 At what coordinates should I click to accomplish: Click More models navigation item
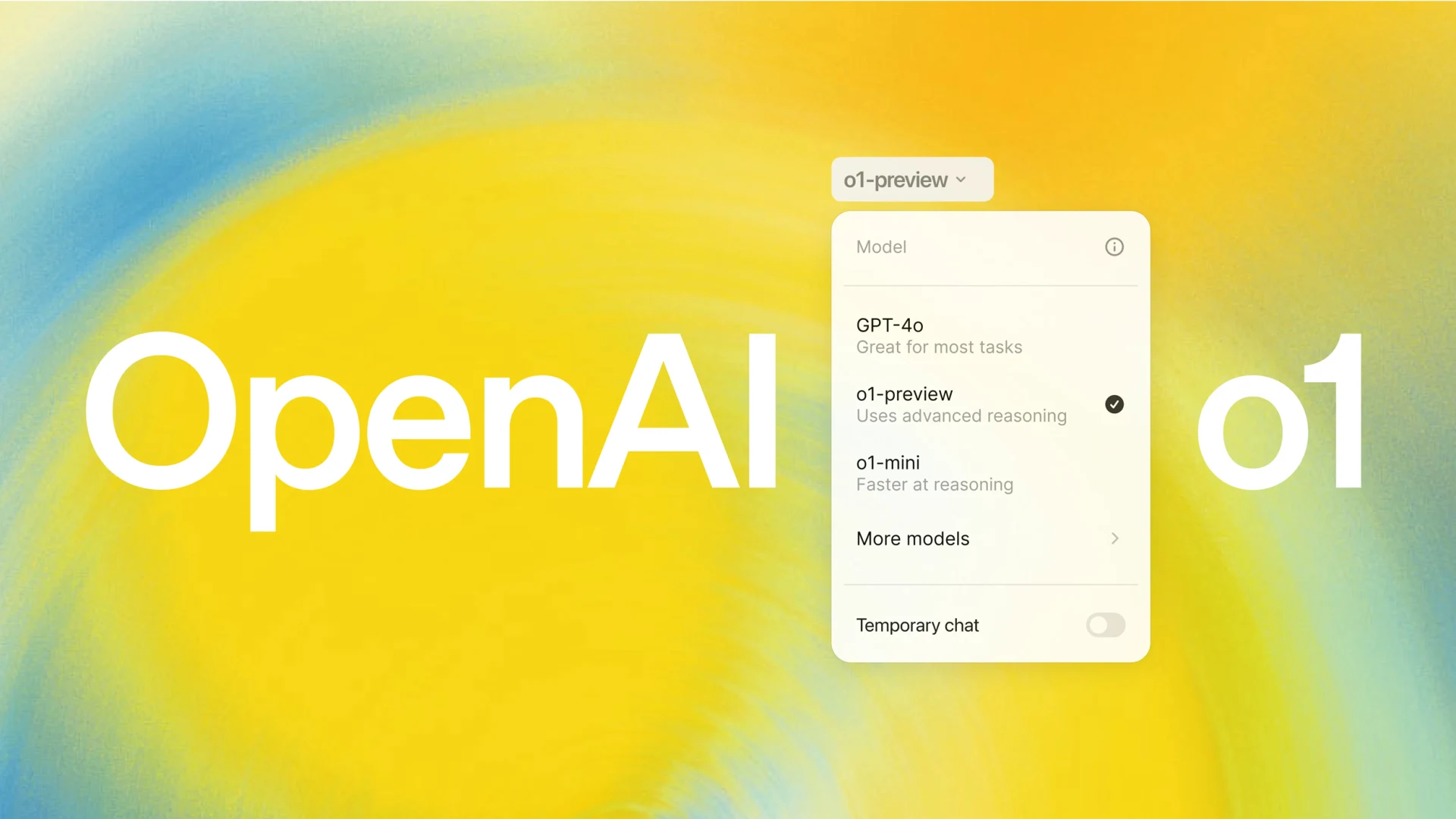tap(988, 538)
